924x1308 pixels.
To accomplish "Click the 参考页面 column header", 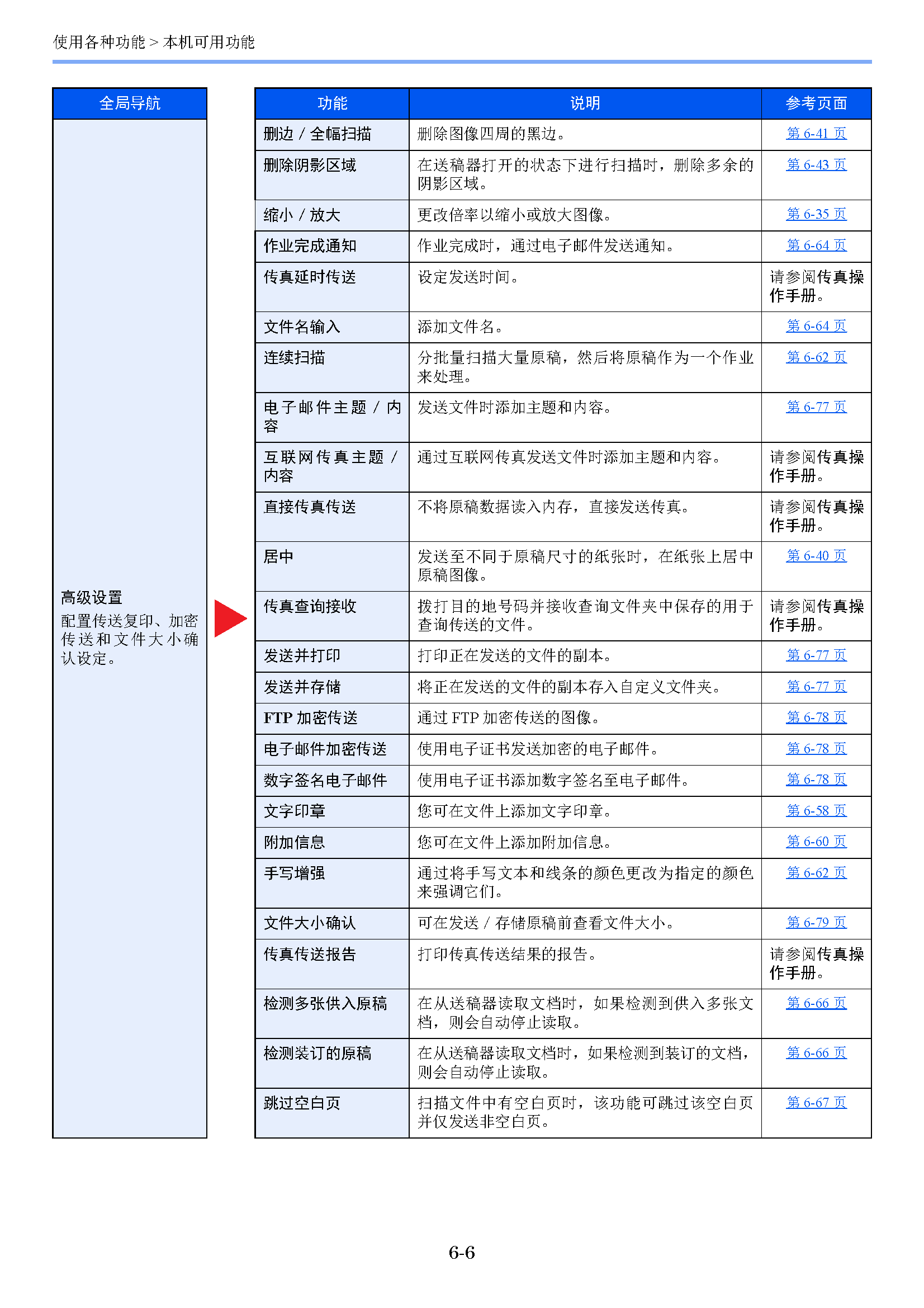I will pos(817,103).
